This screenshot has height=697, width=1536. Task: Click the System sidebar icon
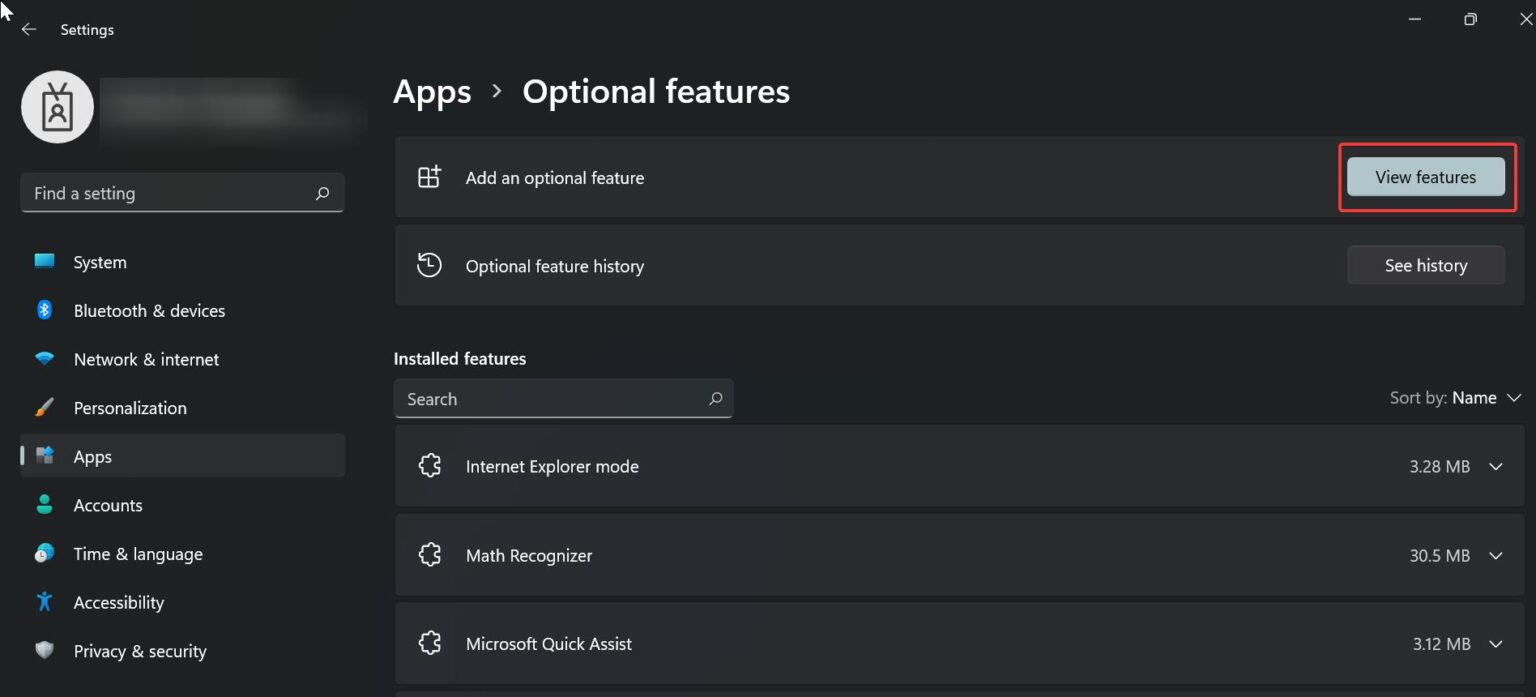pos(44,261)
